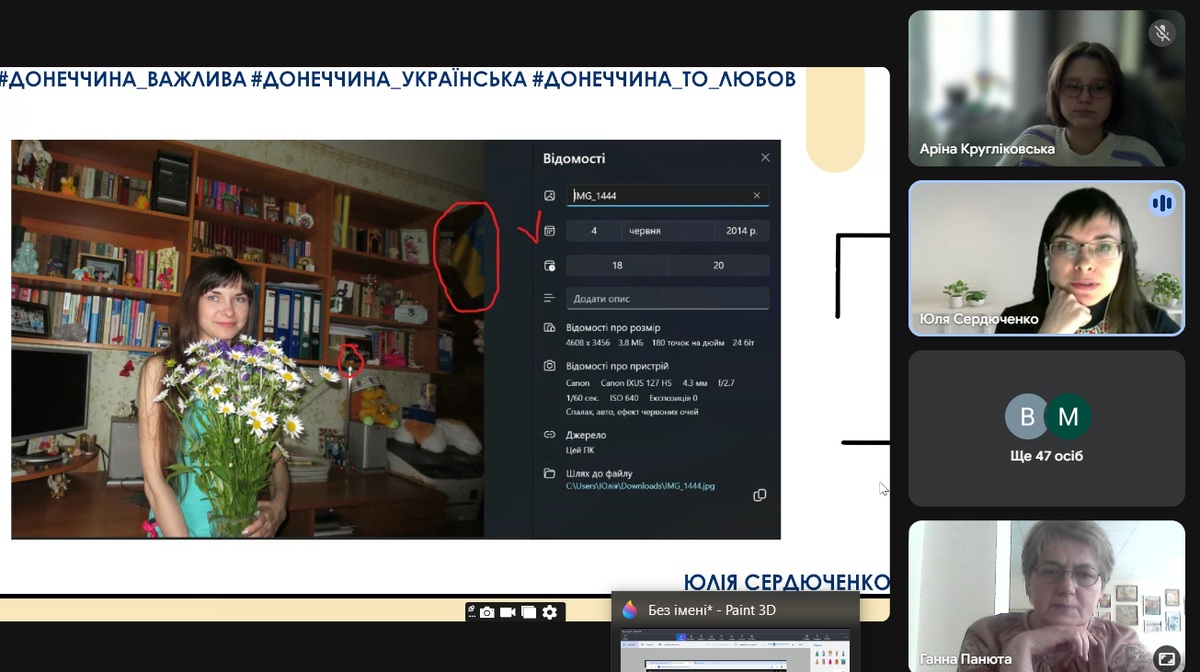Open the year selector showing 2014 р.

742,231
